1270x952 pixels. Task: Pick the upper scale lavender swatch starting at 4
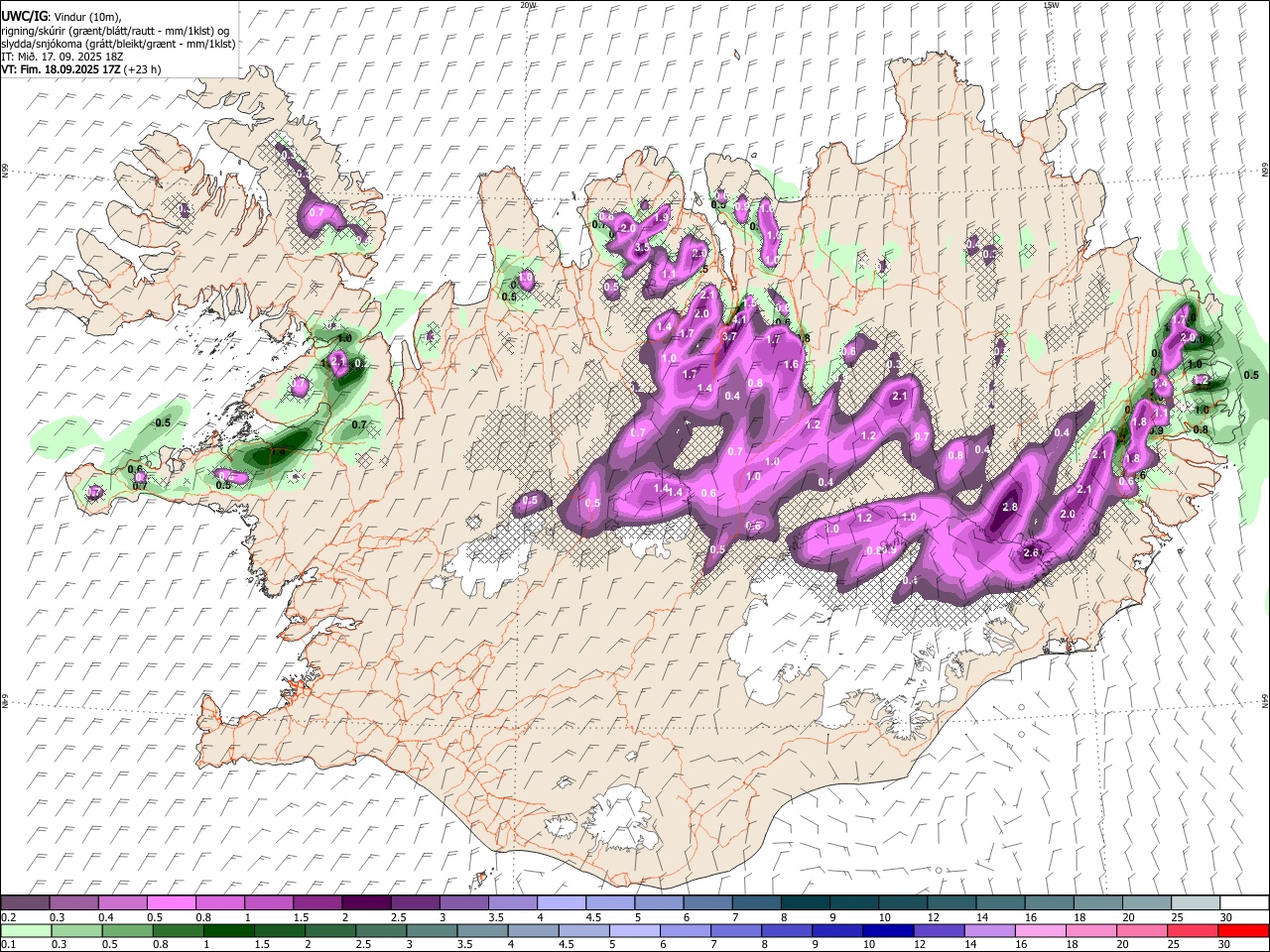(x=562, y=903)
